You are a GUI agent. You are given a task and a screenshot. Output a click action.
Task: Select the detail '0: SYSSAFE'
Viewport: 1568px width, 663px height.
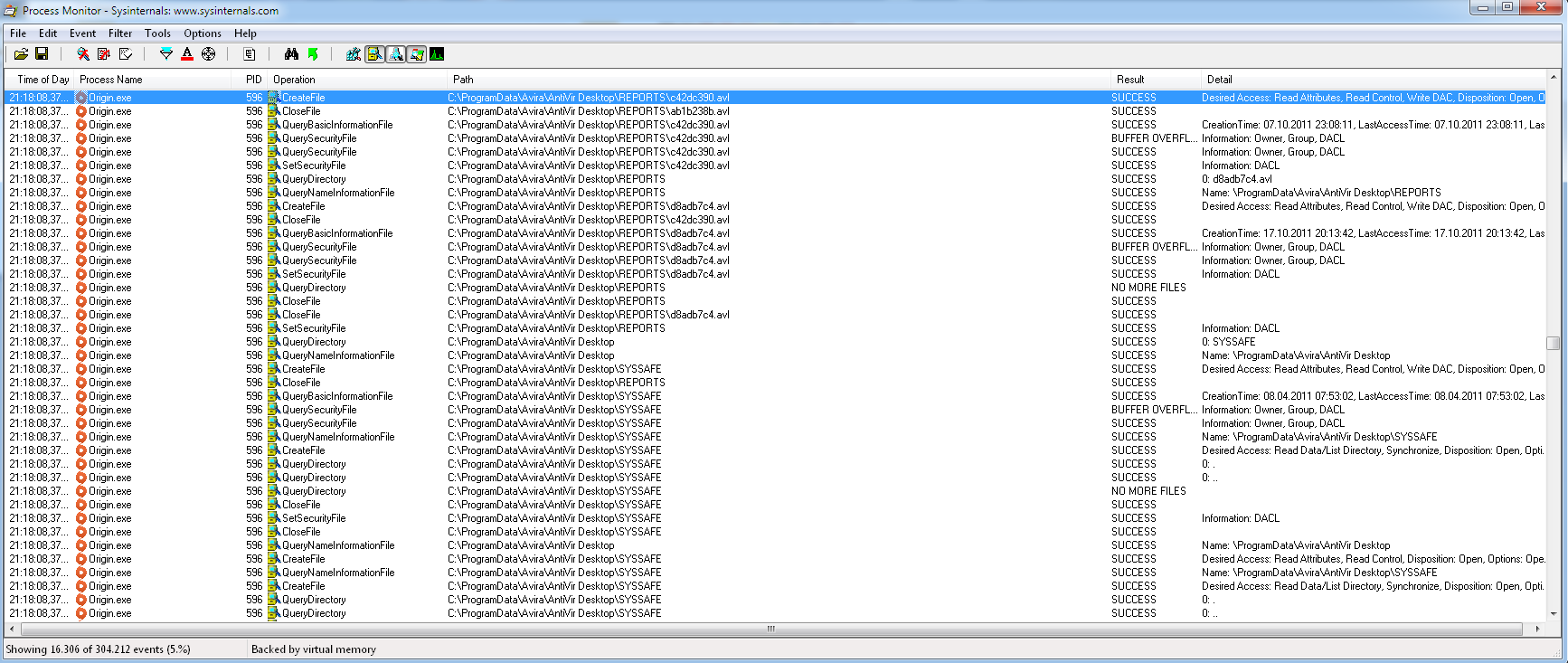coord(1228,342)
